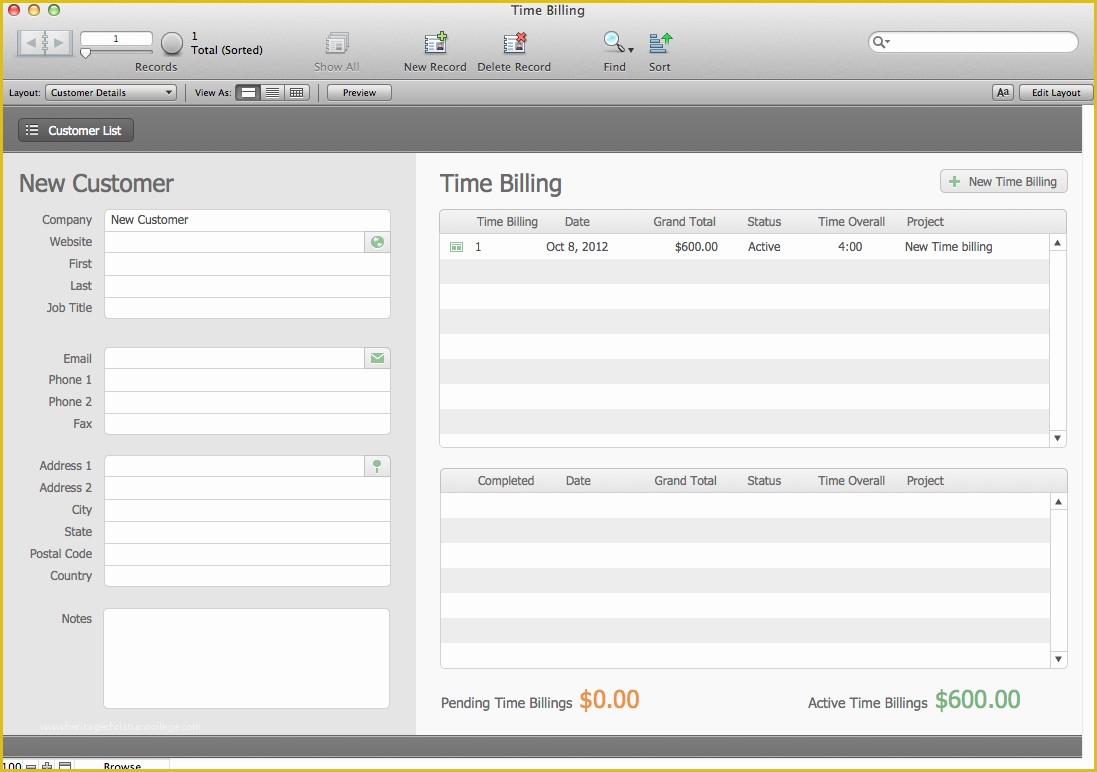Viewport: 1097px width, 772px height.
Task: Click the Postal Code field
Action: click(247, 554)
